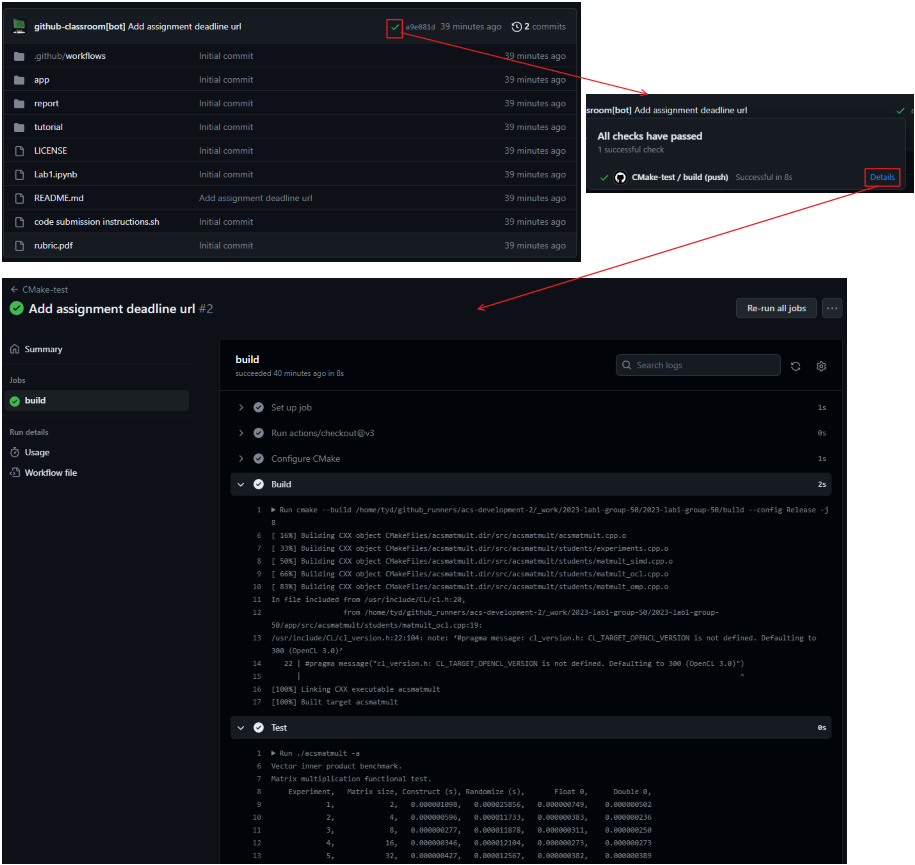Open the LICENSE file name
This screenshot has height=865, width=915.
pos(50,151)
